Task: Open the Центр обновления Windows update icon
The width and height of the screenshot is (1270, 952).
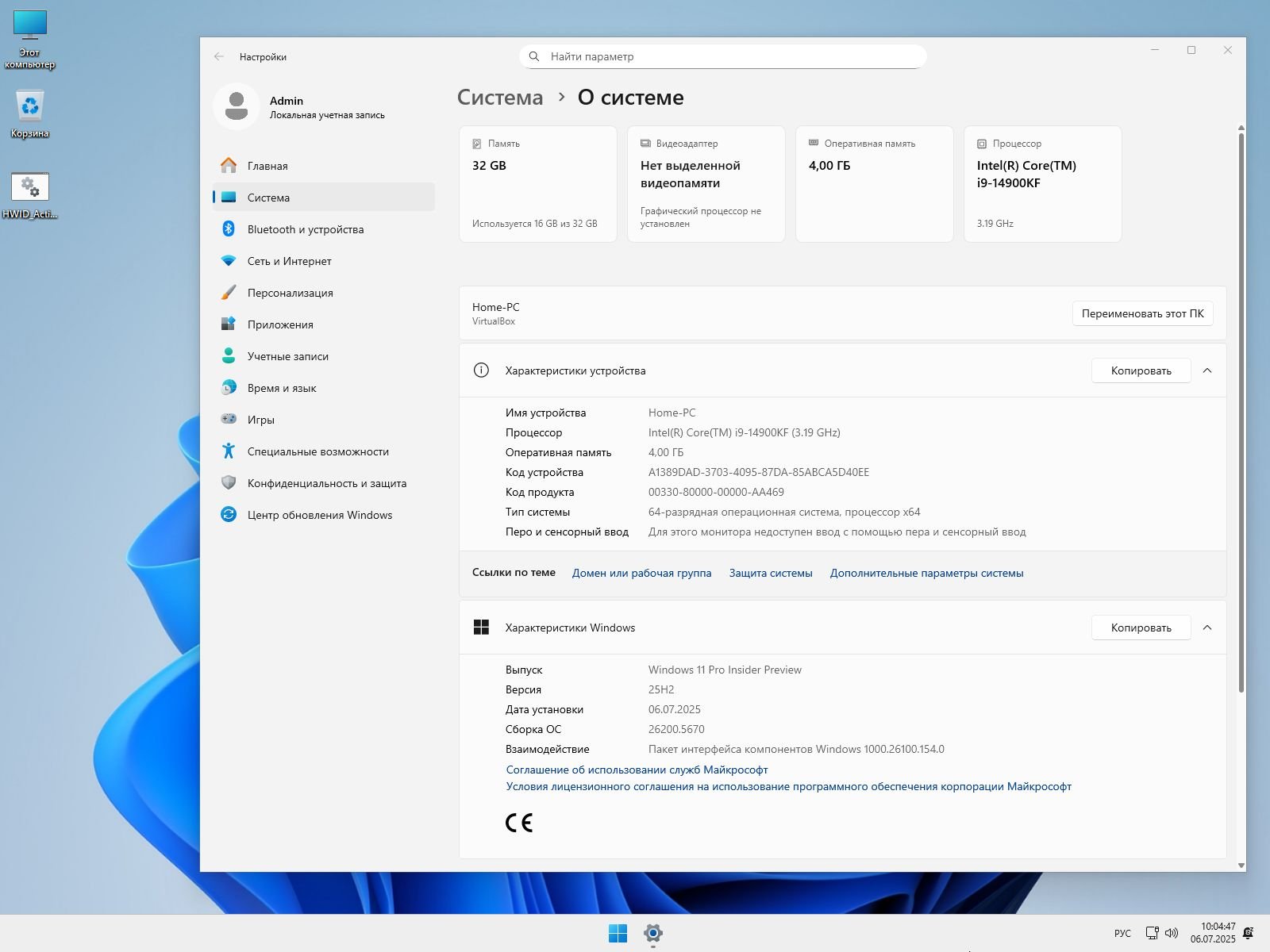Action: click(229, 514)
